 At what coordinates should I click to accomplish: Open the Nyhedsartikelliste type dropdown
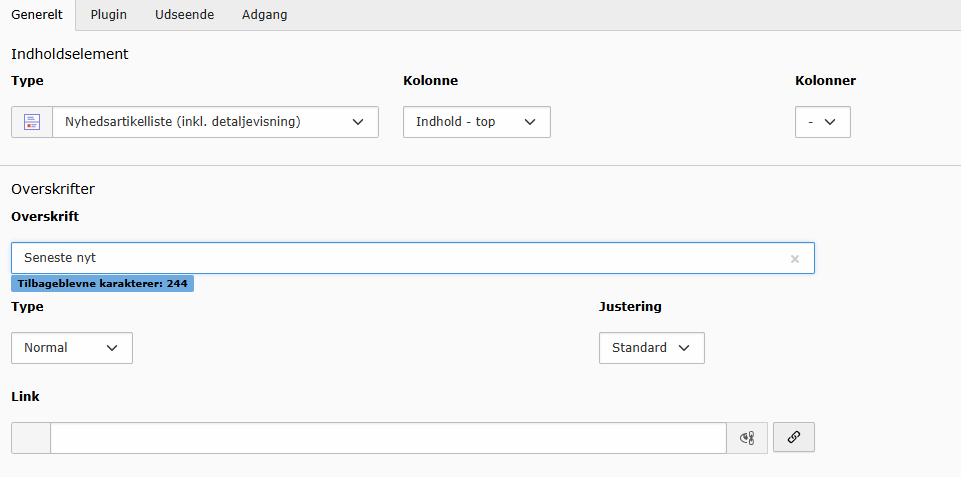point(215,122)
